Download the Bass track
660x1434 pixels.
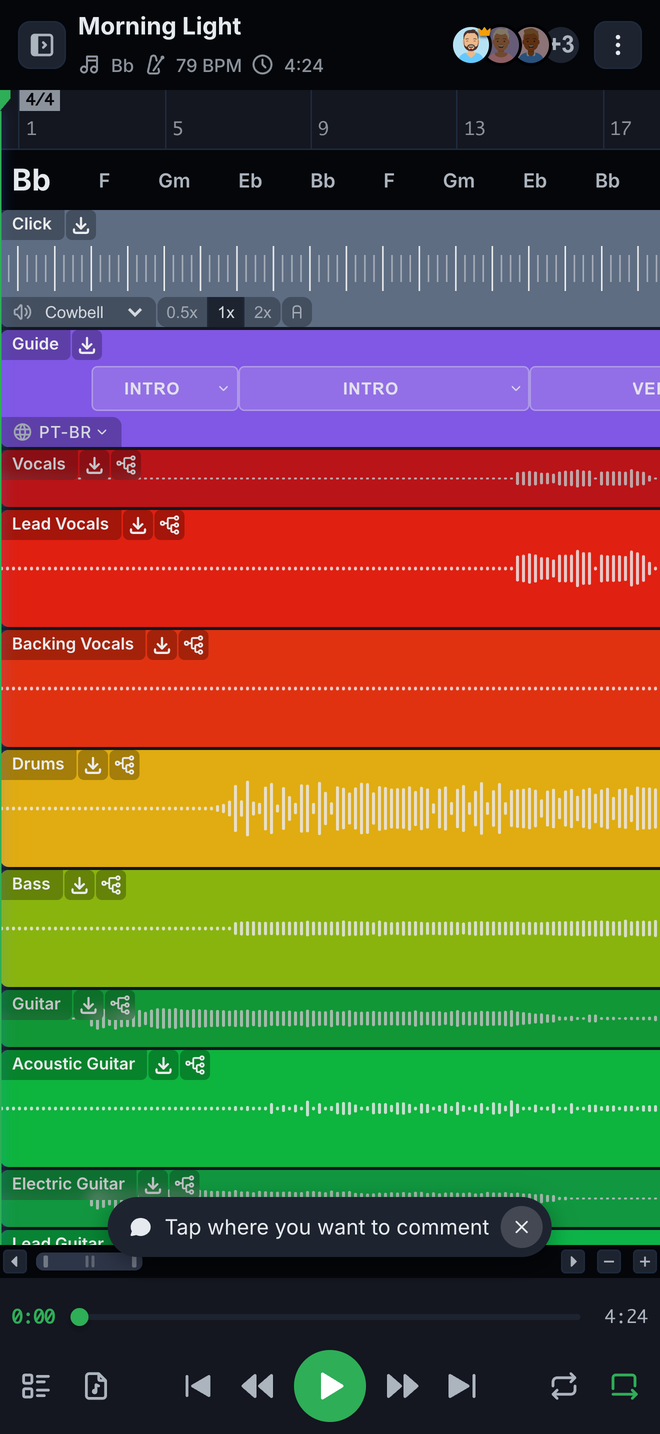79,885
